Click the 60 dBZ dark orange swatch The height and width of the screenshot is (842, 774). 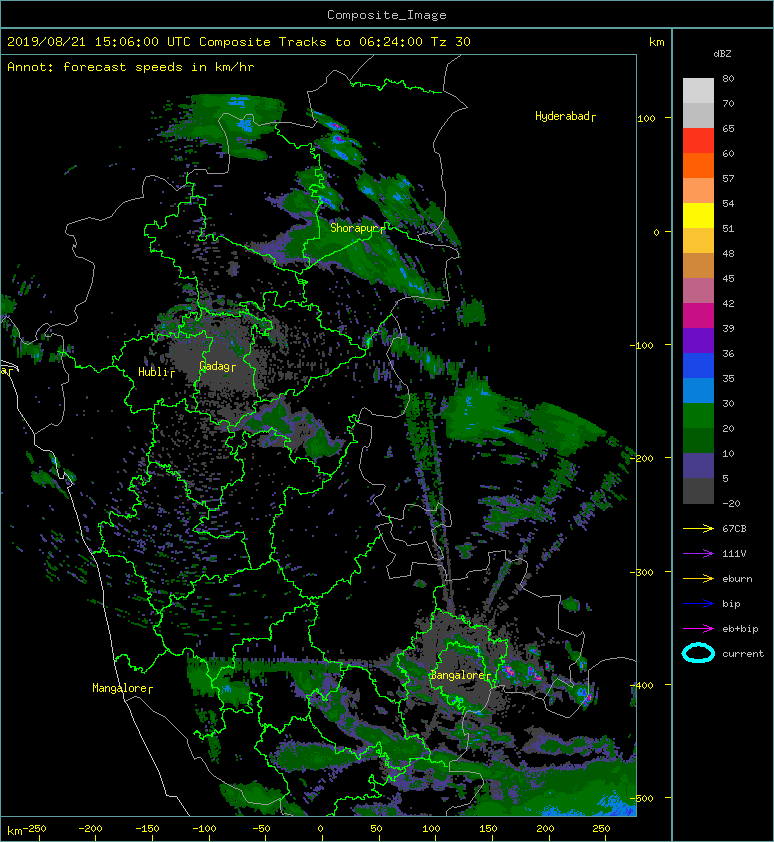[x=698, y=165]
